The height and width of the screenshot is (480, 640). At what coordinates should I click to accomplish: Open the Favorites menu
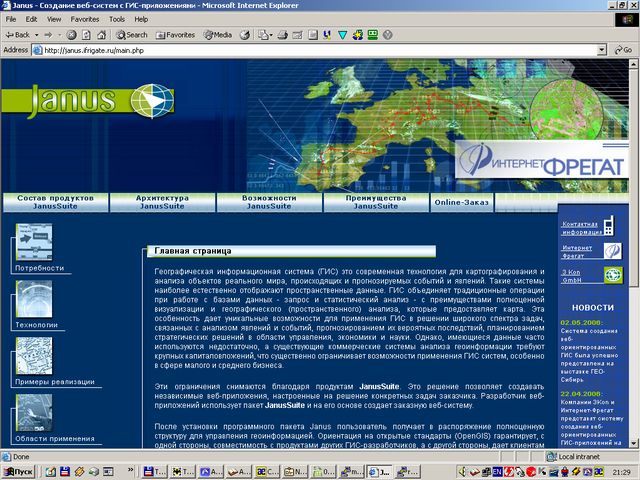[x=85, y=19]
